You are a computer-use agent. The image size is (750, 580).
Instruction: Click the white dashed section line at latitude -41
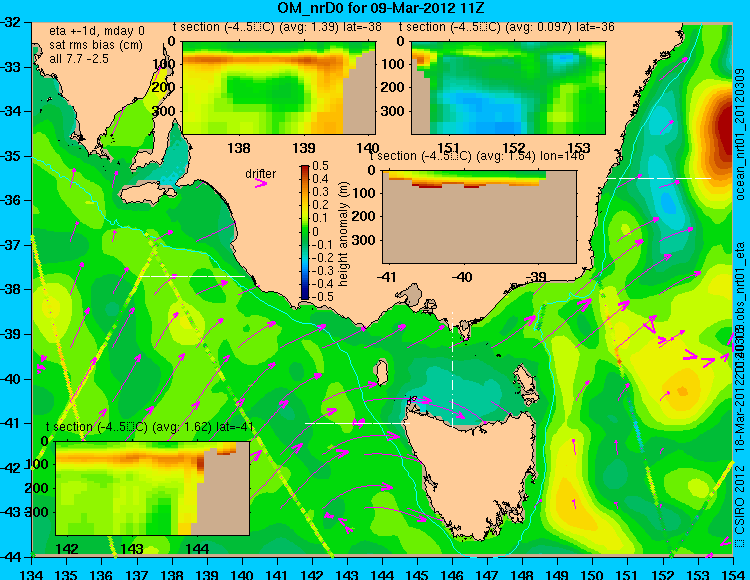(x=358, y=423)
